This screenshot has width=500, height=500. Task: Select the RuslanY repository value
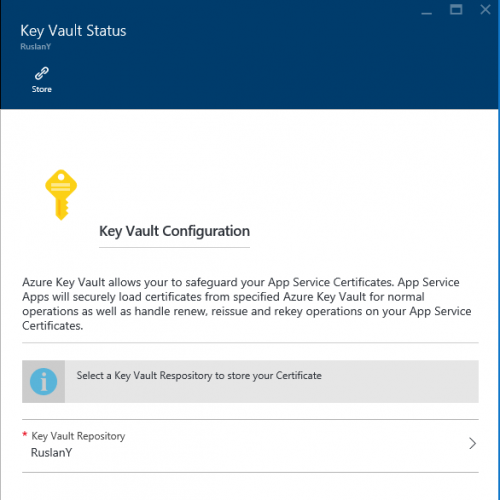51,453
